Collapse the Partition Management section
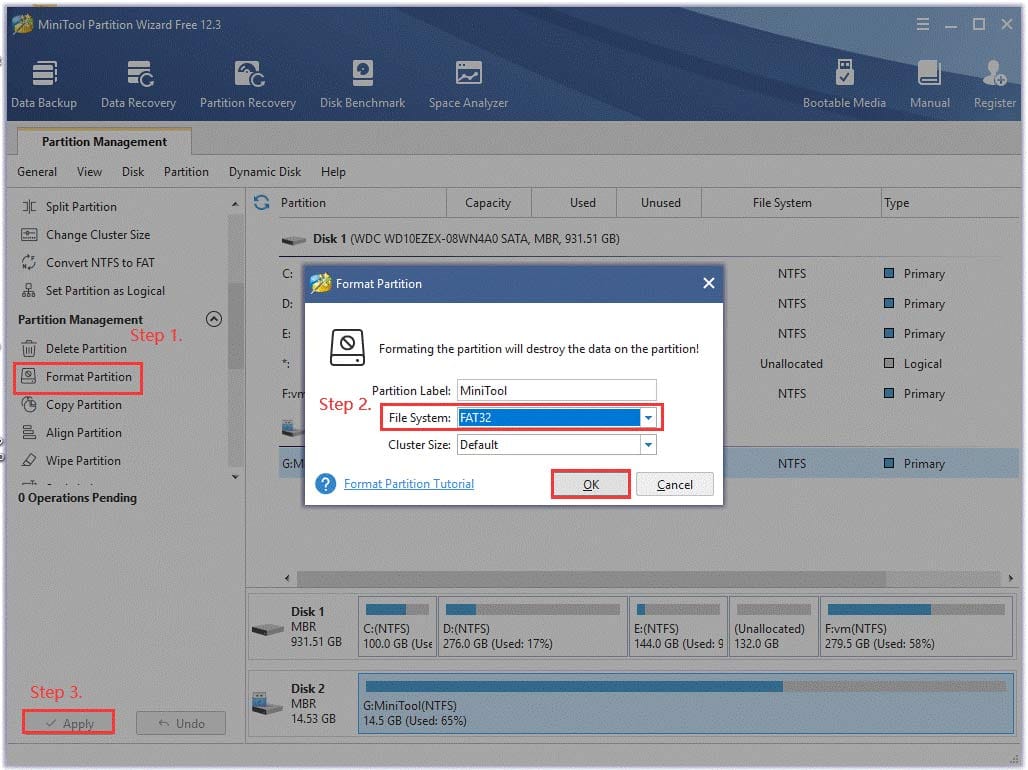 (x=212, y=320)
